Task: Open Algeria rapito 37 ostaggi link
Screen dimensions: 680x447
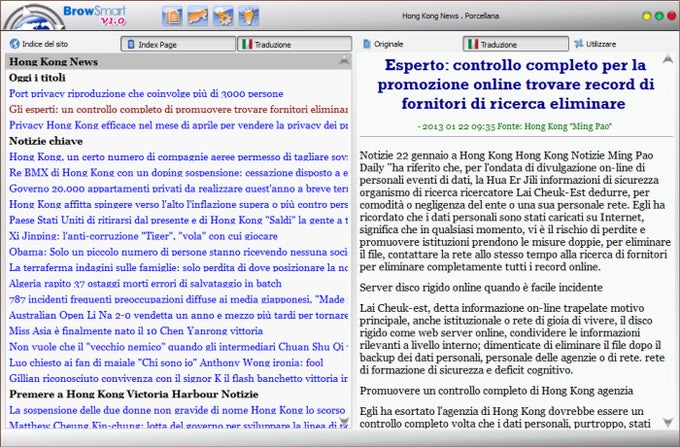Action: [x=145, y=283]
